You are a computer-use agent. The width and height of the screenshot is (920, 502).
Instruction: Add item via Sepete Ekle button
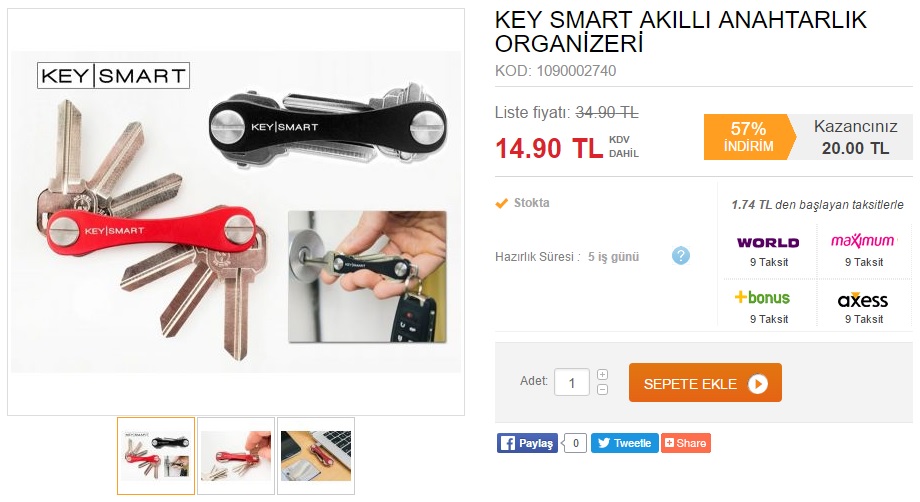[x=705, y=383]
